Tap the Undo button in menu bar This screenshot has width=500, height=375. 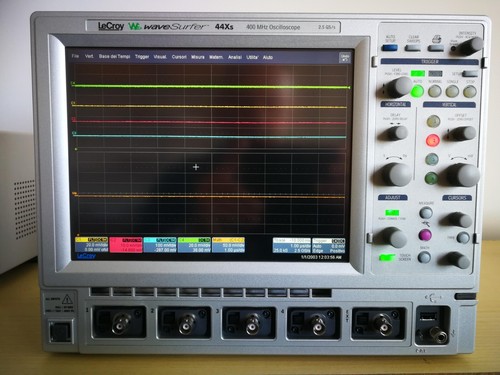345,58
